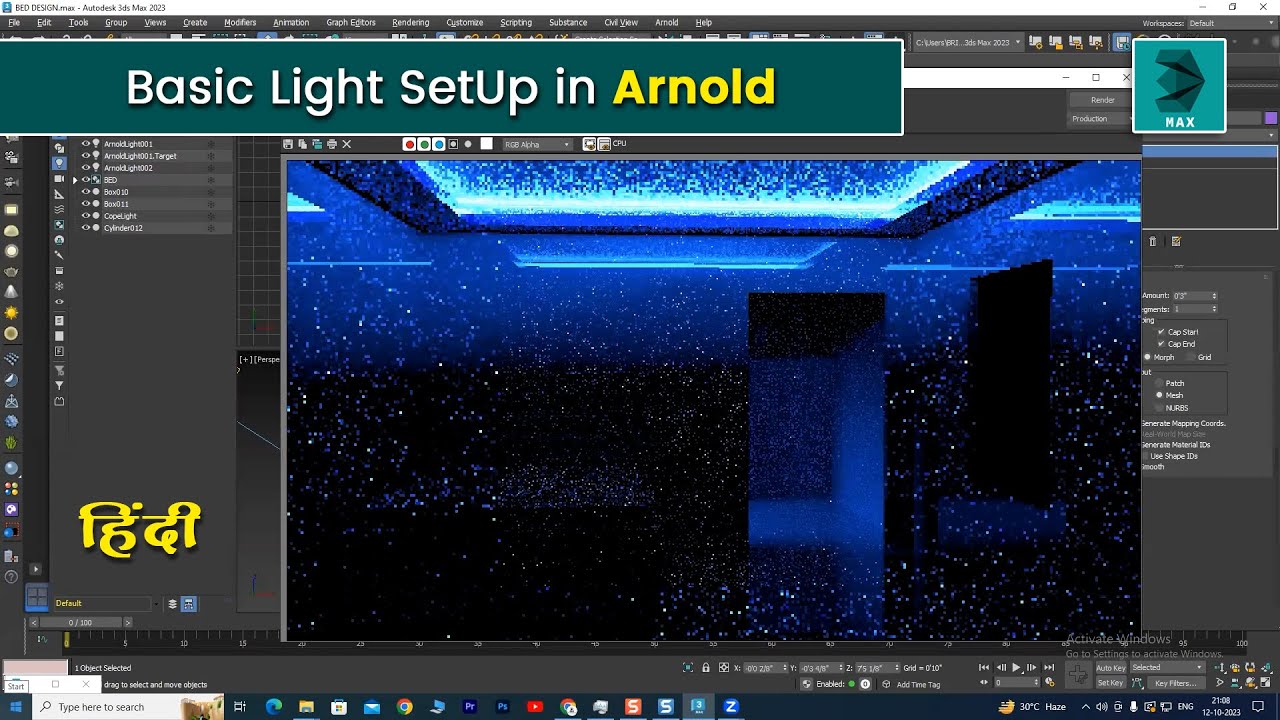
Task: Open the File menu
Action: (x=14, y=22)
